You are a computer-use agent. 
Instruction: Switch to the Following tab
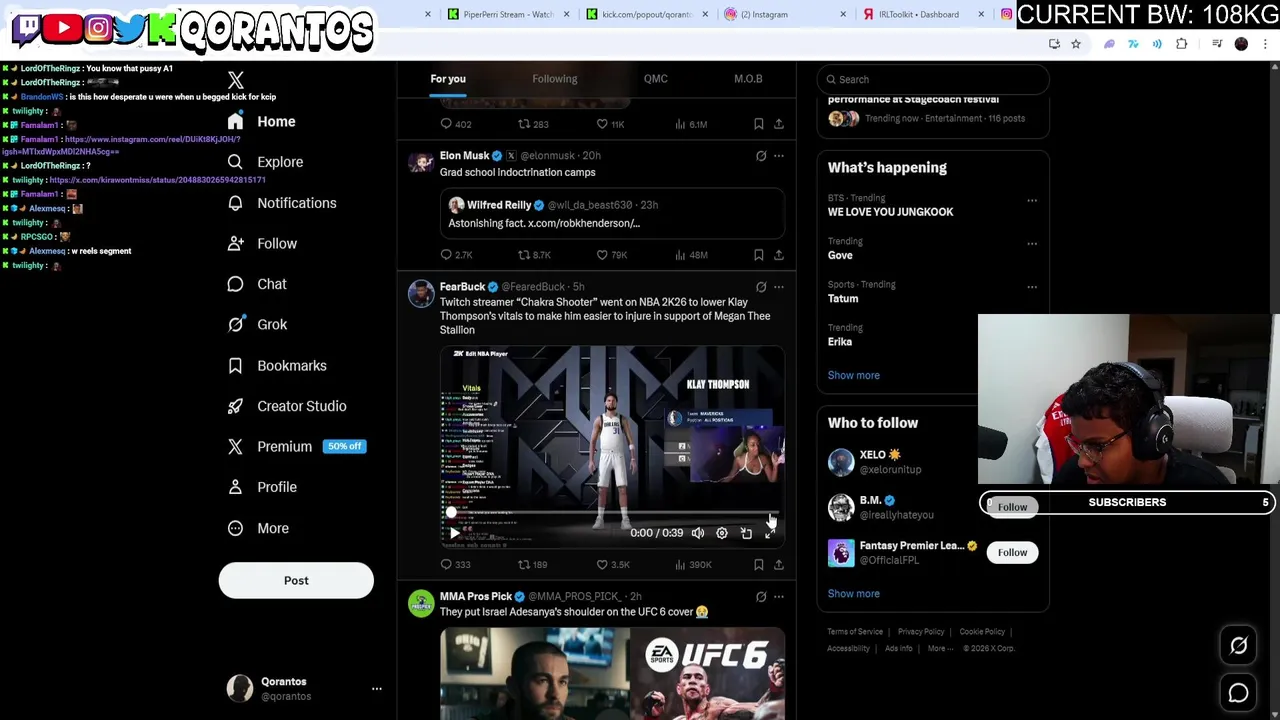point(555,79)
